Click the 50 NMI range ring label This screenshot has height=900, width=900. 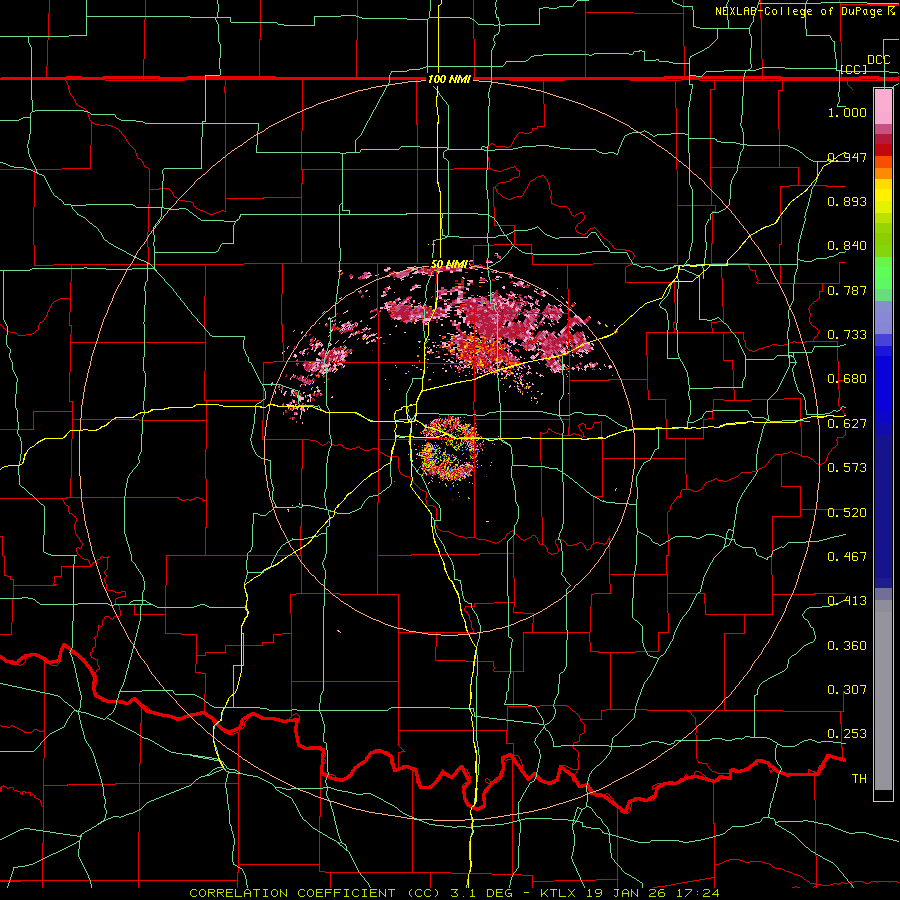click(449, 264)
